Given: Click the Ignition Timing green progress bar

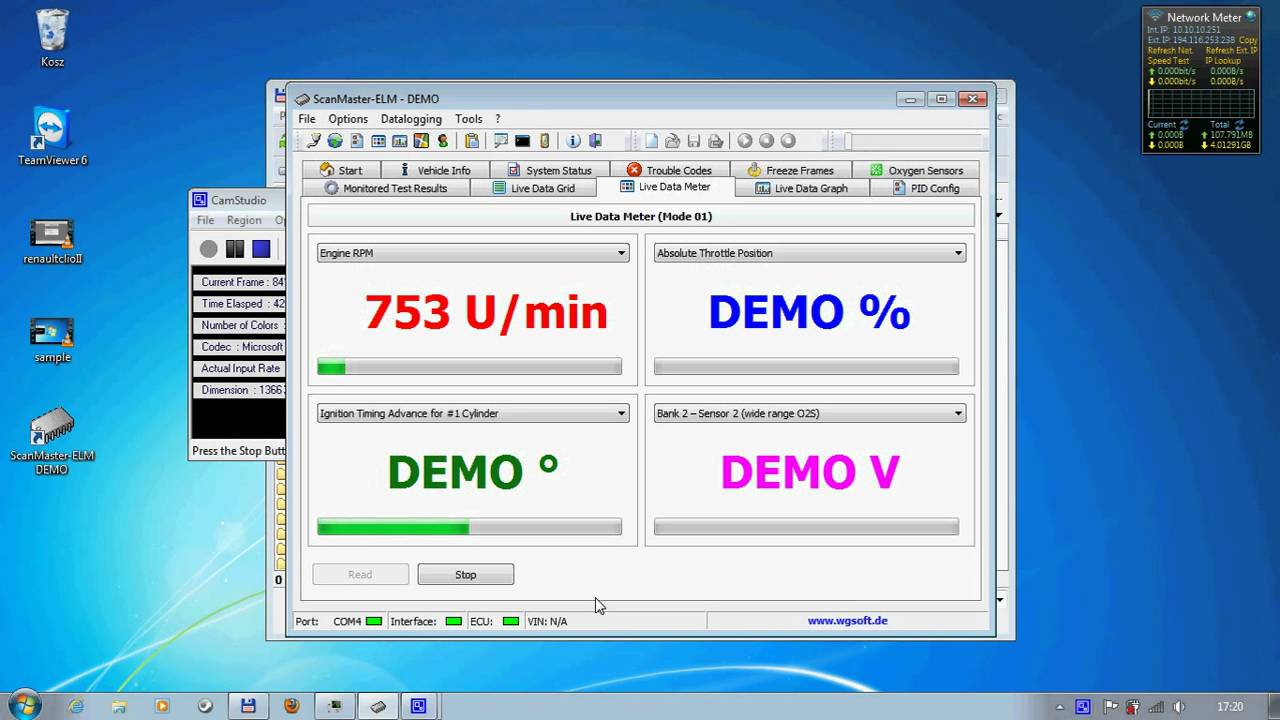Looking at the screenshot, I should click(x=469, y=527).
